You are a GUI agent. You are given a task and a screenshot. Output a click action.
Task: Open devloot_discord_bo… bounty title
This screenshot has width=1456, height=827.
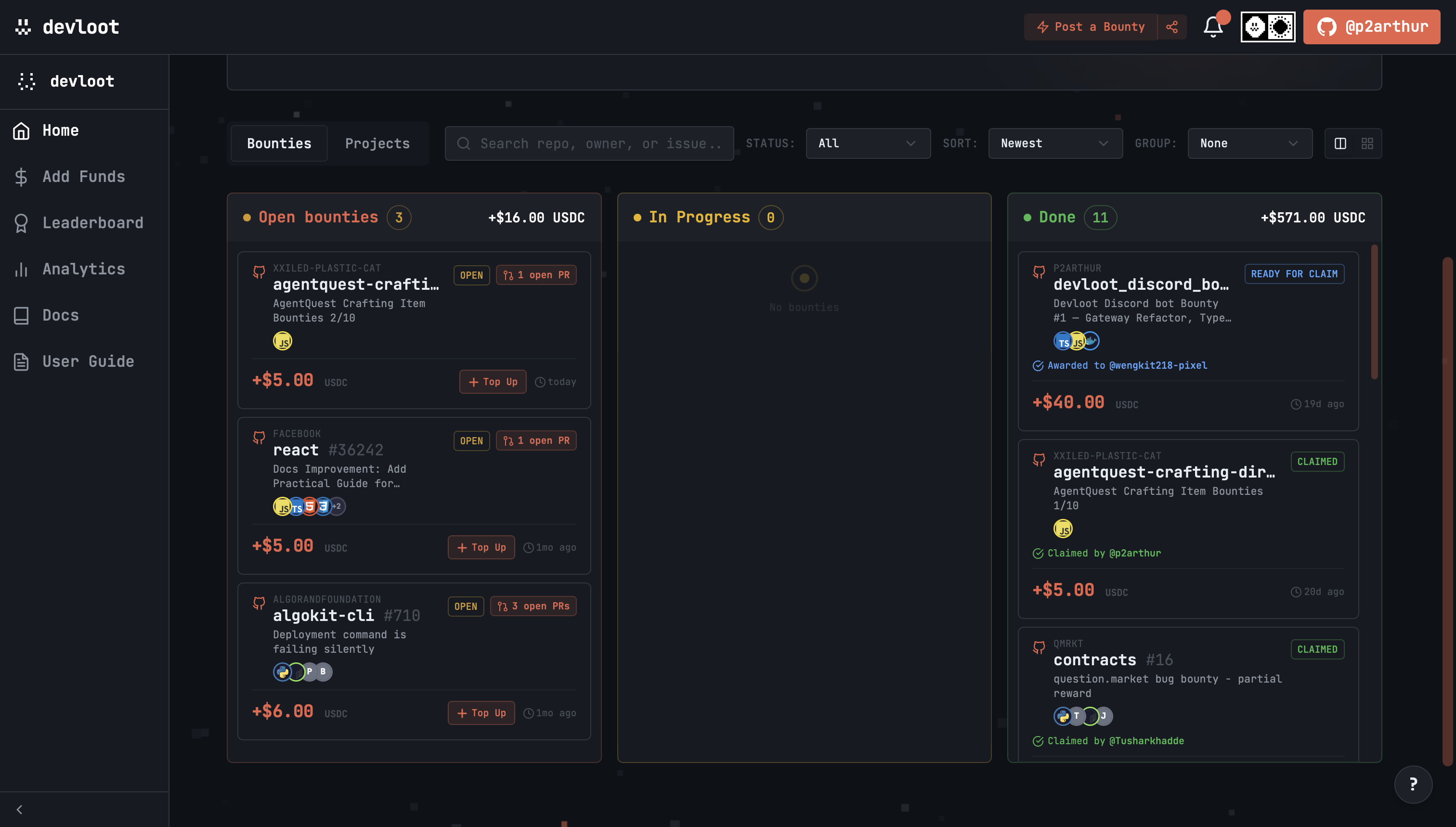pyautogui.click(x=1141, y=284)
